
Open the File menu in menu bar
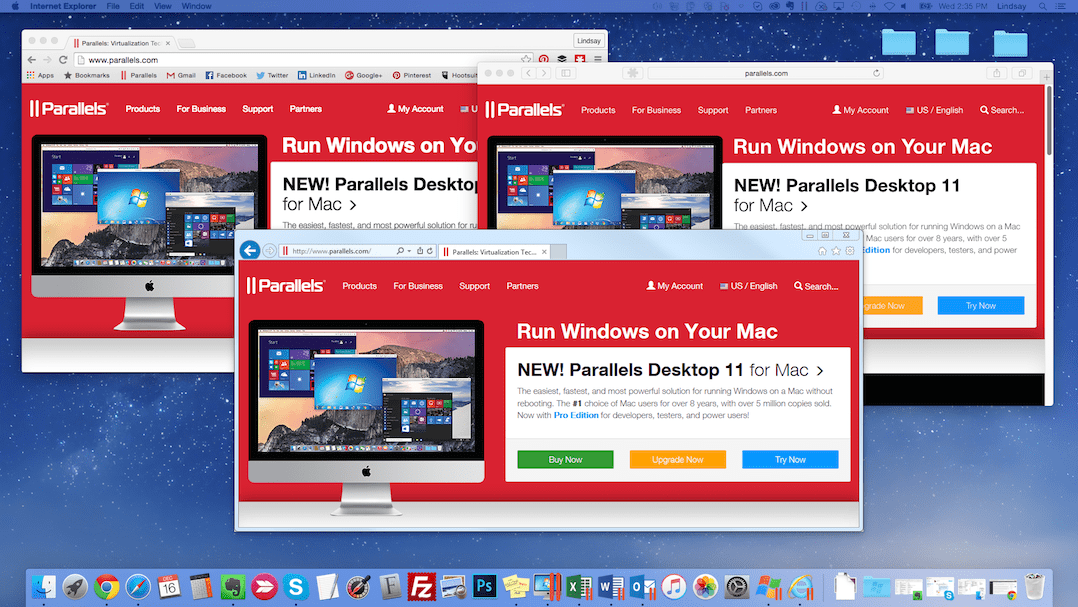[x=113, y=6]
